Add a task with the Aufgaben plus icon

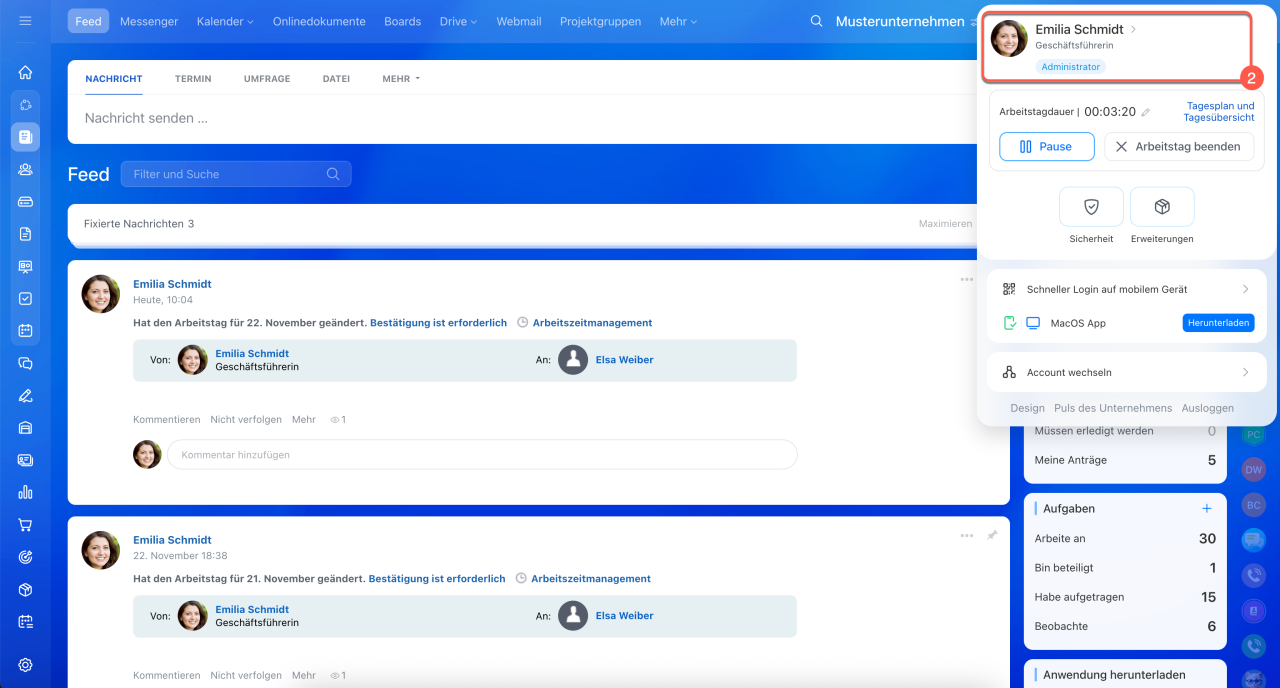click(1206, 508)
